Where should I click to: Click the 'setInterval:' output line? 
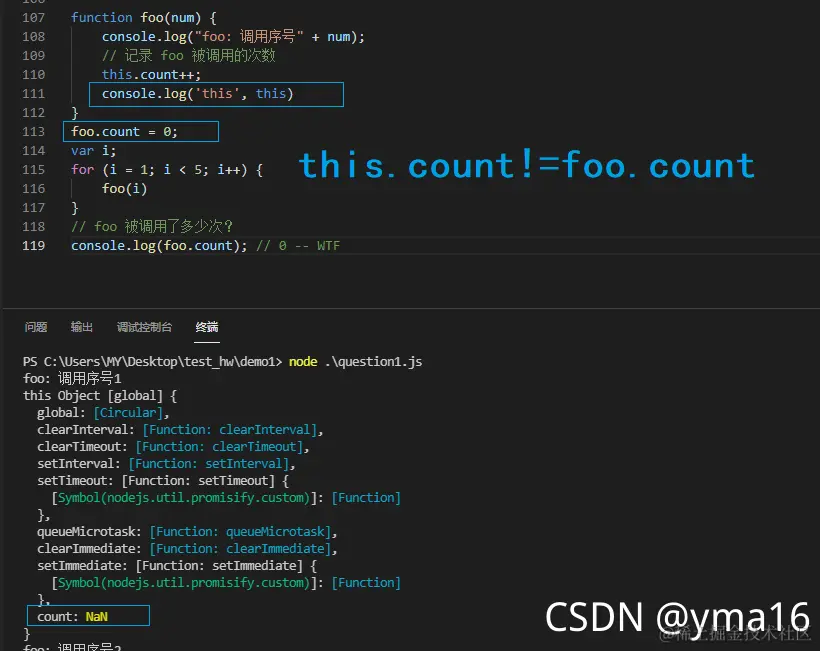click(x=166, y=464)
